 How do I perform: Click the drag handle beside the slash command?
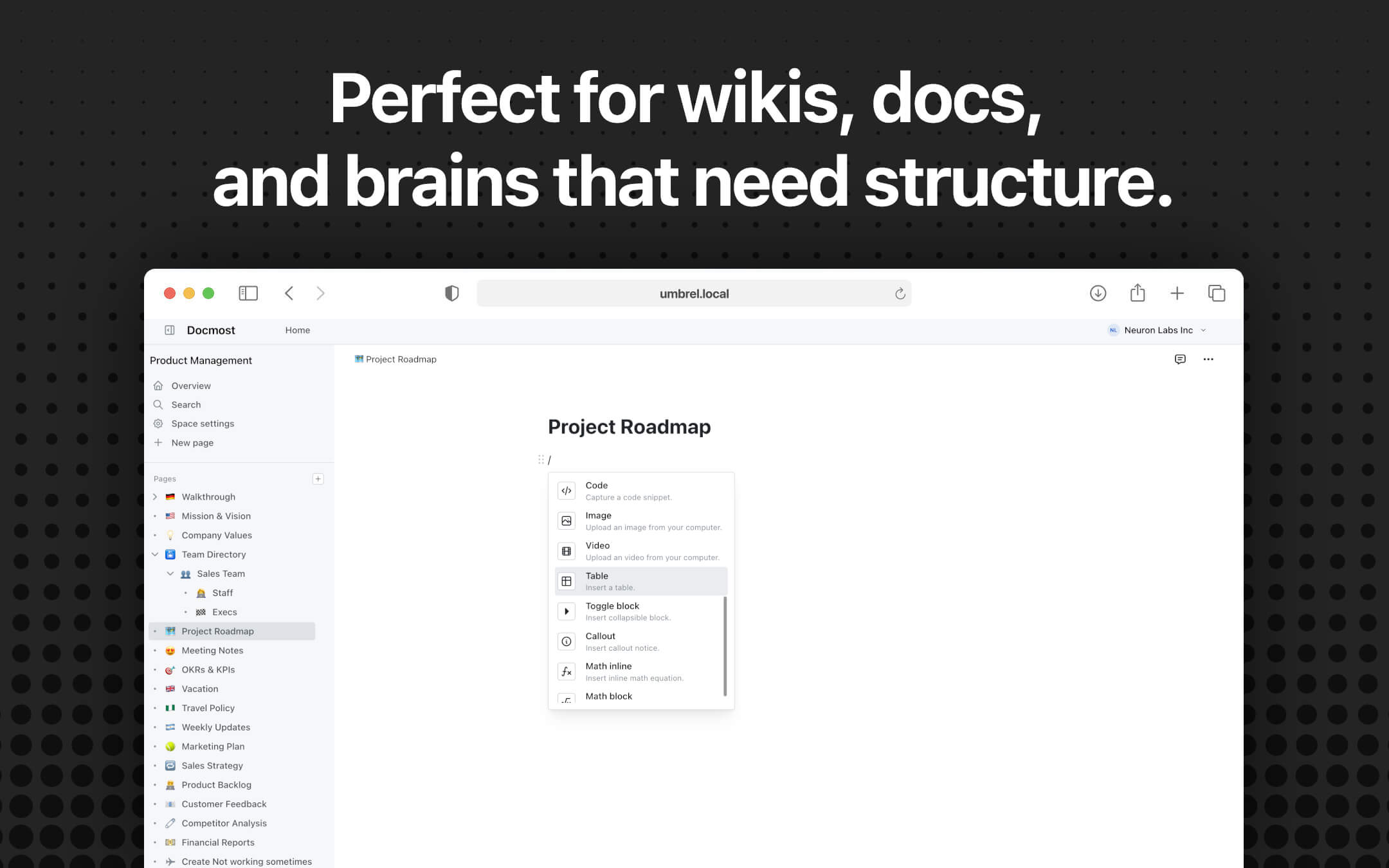tap(541, 459)
